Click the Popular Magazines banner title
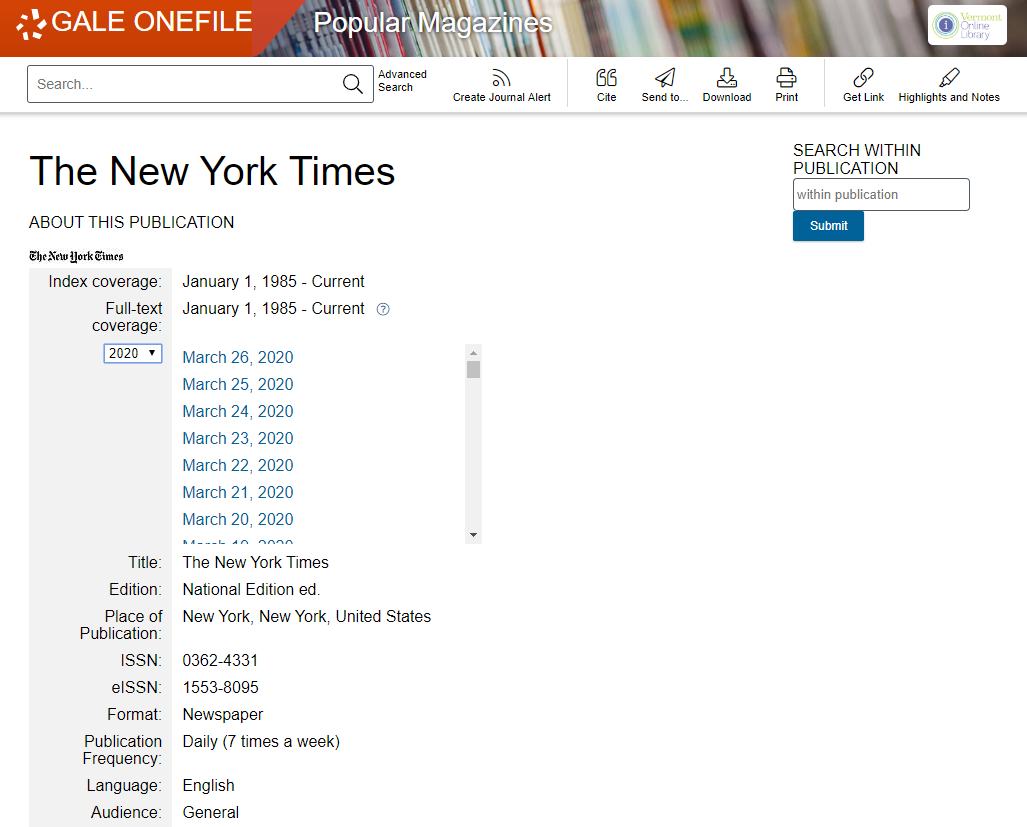1027x827 pixels. click(433, 23)
